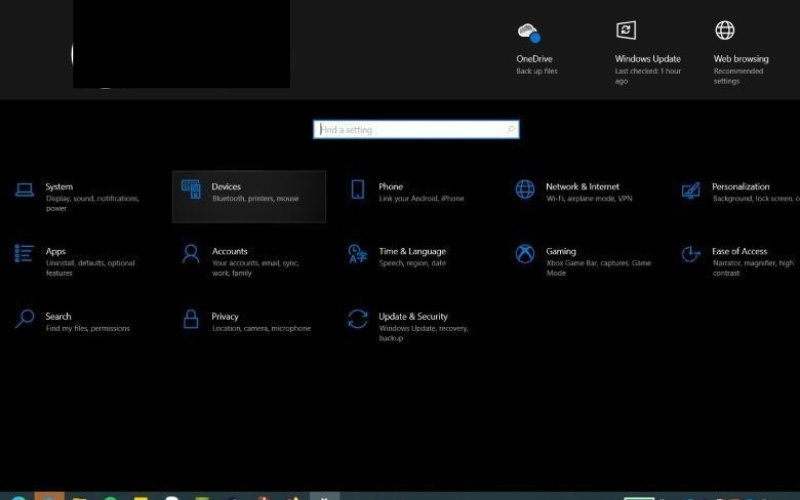
Task: Open Network & Internet globe icon
Action: click(525, 190)
